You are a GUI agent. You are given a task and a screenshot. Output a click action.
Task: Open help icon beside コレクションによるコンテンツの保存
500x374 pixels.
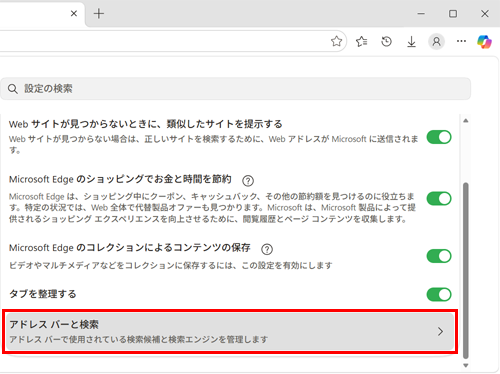[x=267, y=249]
